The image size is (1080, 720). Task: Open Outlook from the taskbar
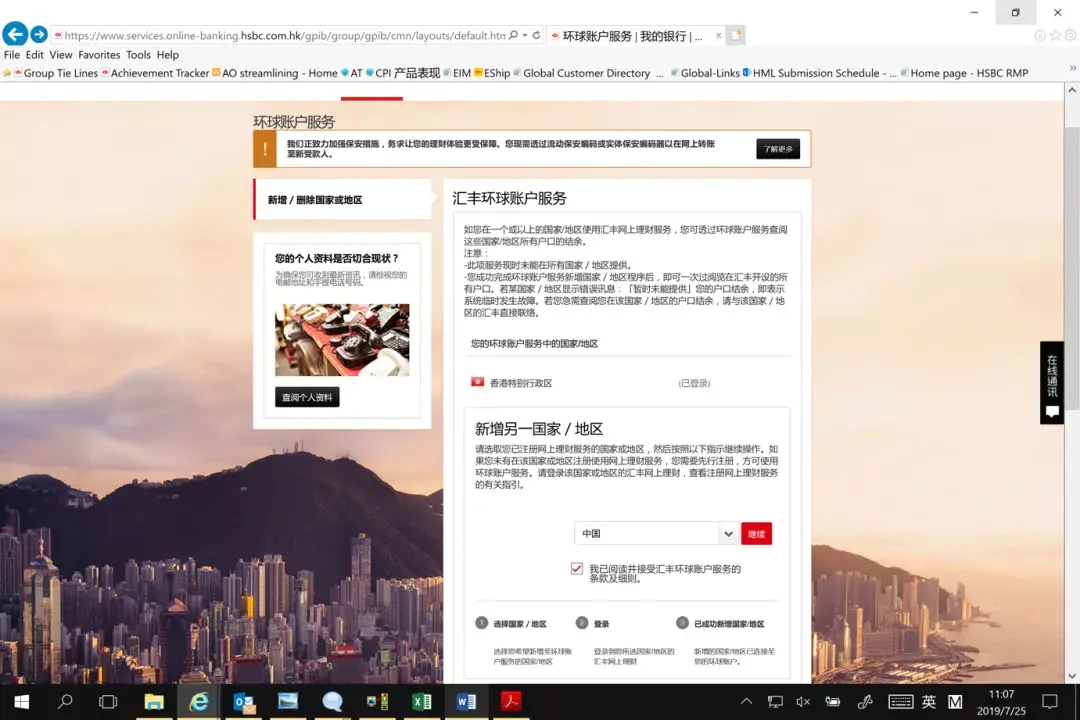tap(243, 701)
